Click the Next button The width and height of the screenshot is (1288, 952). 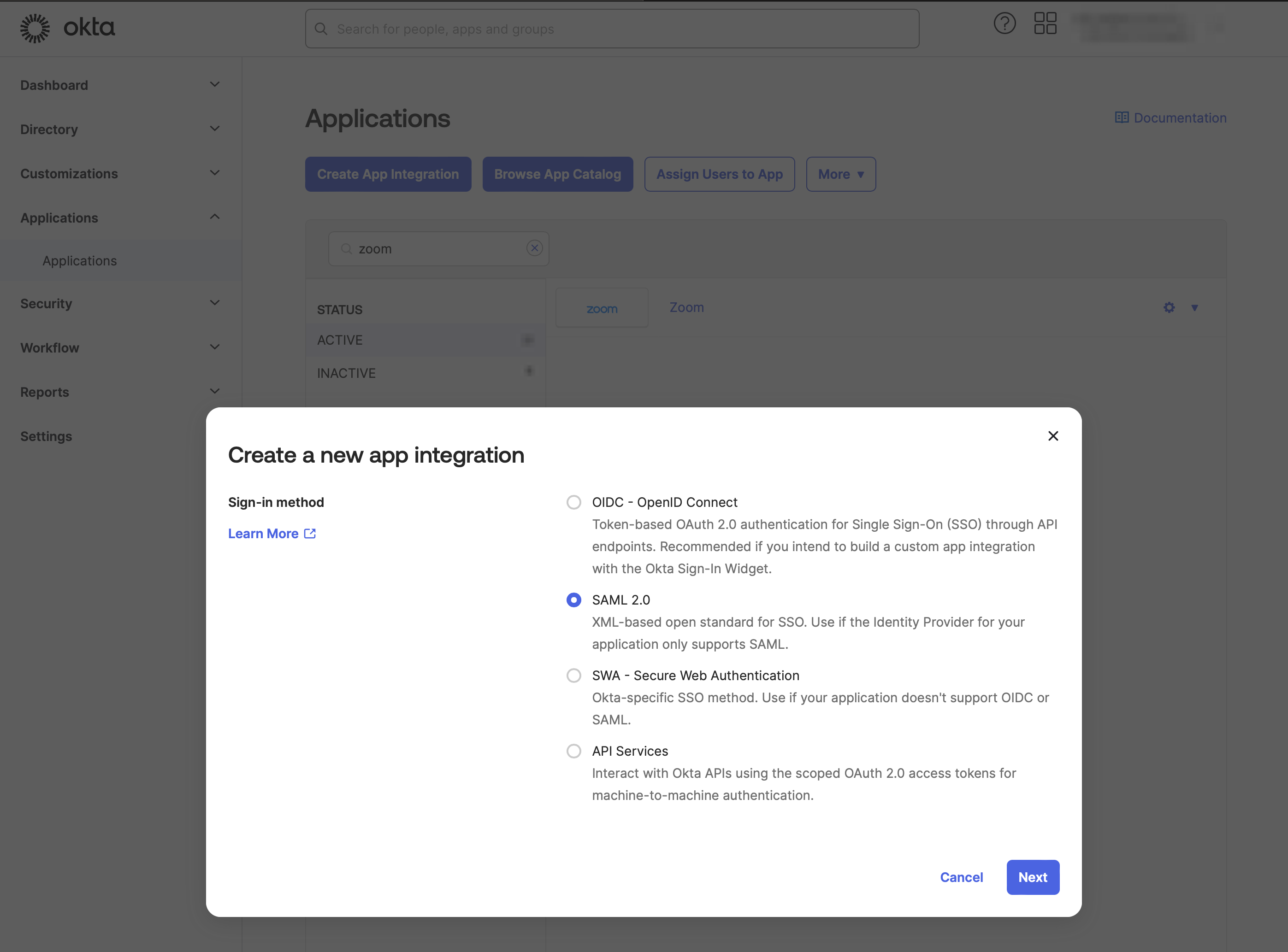click(x=1033, y=877)
